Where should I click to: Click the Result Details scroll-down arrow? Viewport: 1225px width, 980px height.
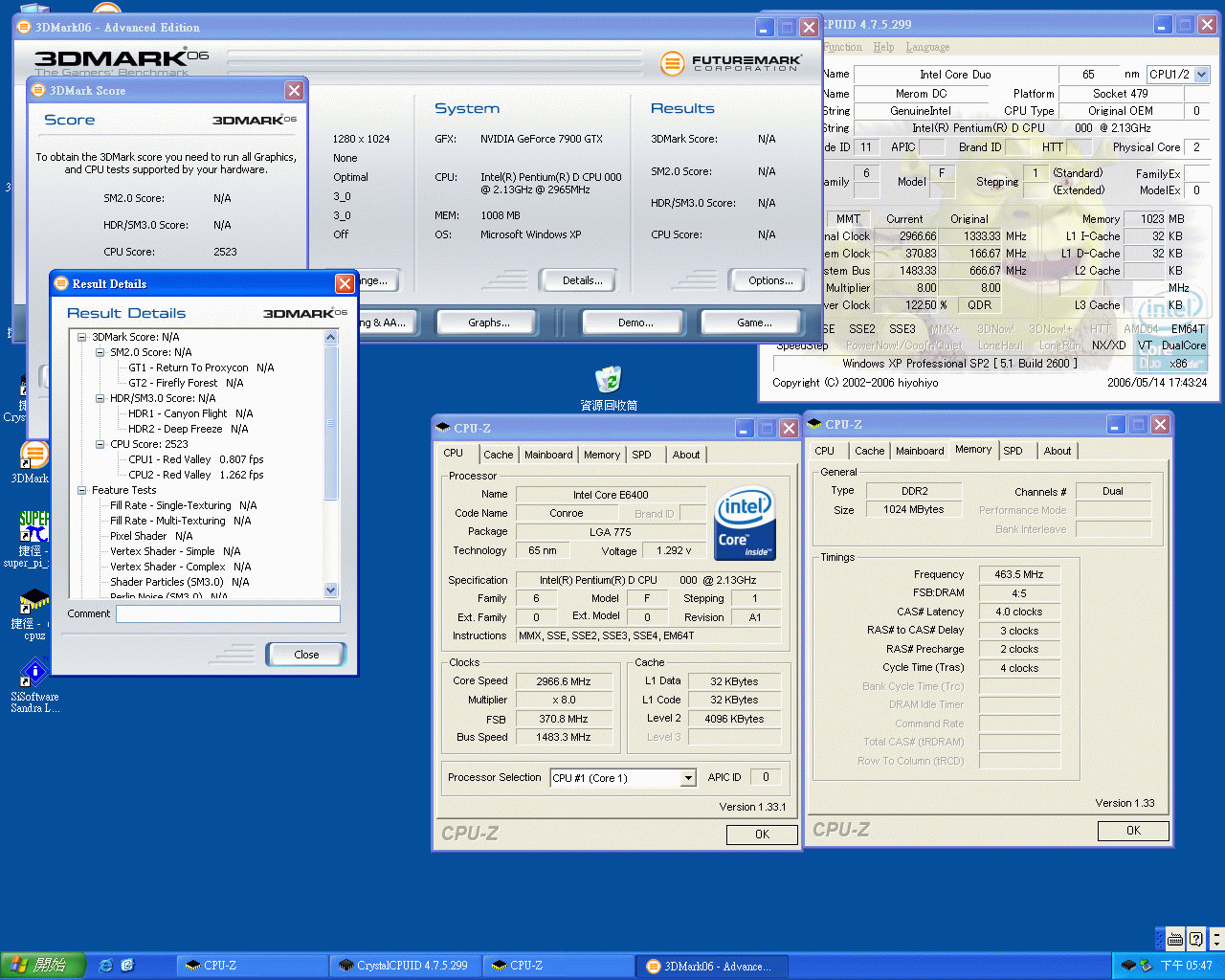(331, 590)
